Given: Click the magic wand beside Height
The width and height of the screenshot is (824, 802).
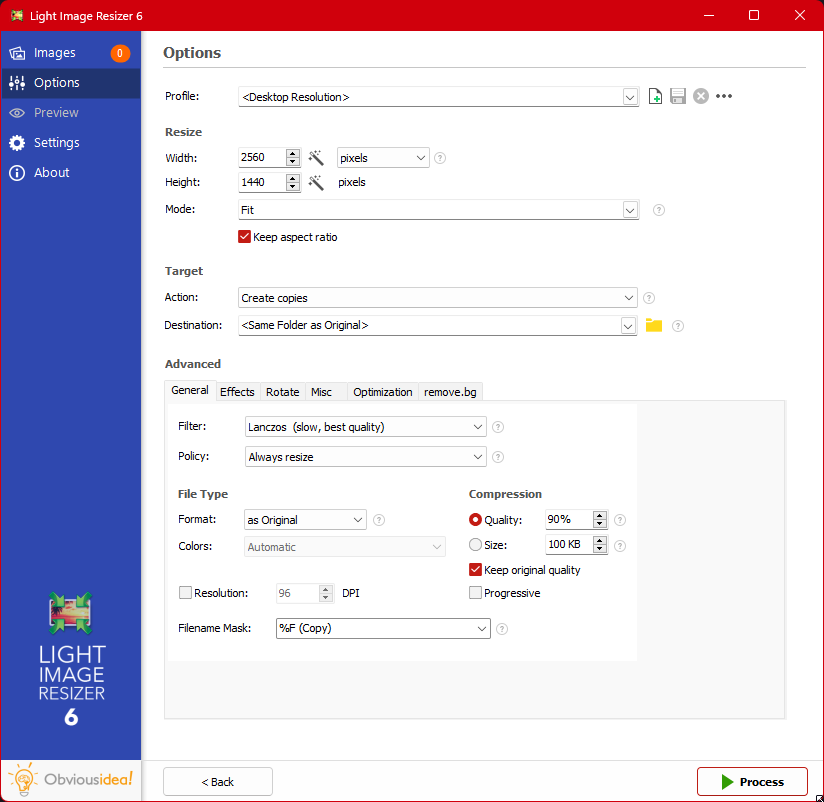Looking at the screenshot, I should click(x=316, y=183).
